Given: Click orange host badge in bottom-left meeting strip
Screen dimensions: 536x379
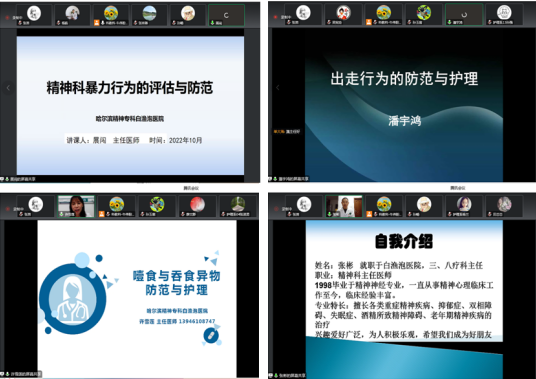Looking at the screenshot, I should click(x=102, y=214).
